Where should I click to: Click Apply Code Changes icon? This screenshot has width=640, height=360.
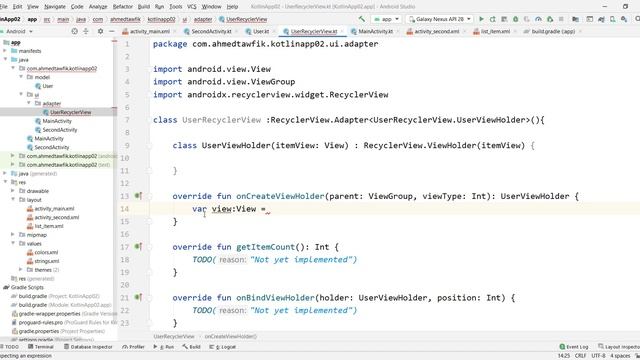[x=504, y=19]
